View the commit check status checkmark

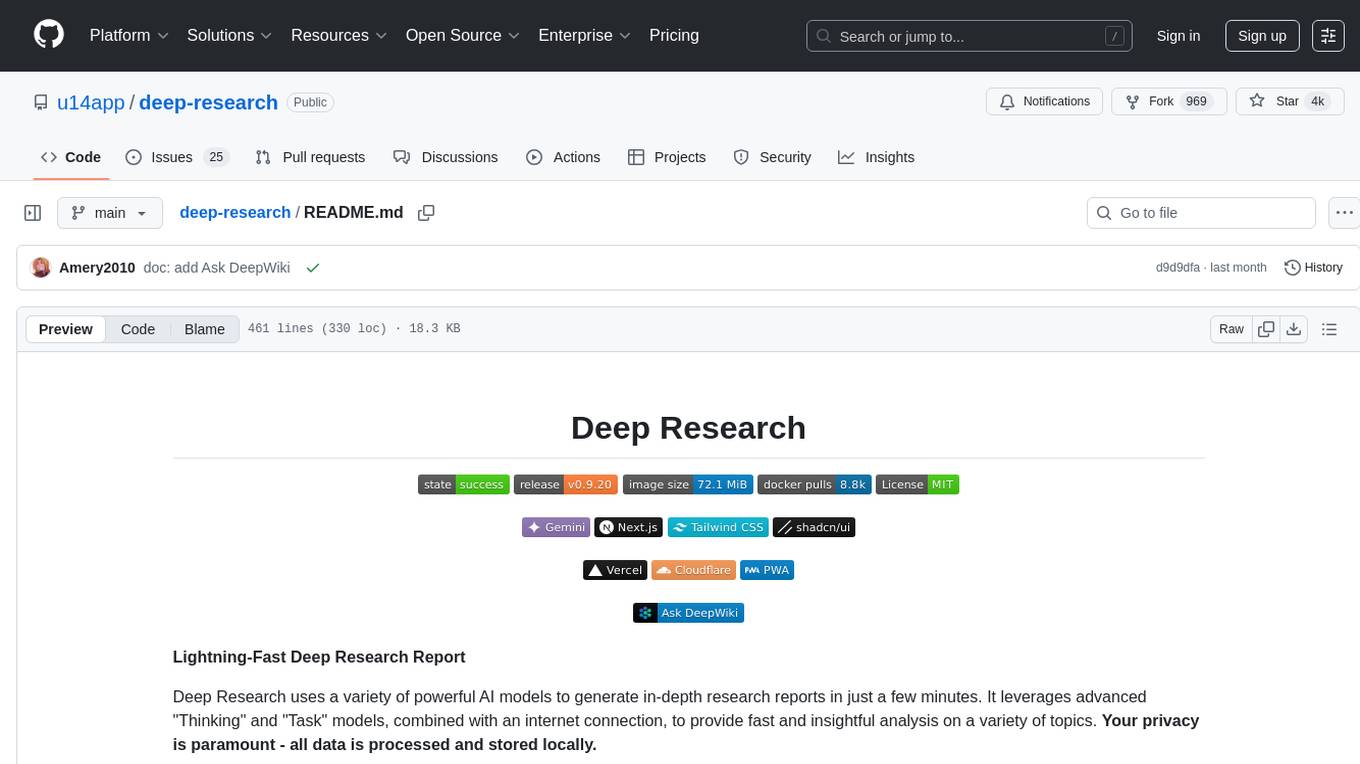coord(313,267)
